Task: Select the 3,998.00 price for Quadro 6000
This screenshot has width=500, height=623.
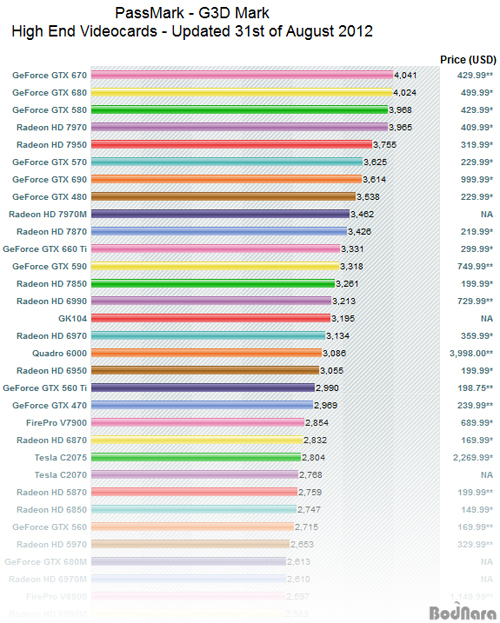Action: click(471, 354)
